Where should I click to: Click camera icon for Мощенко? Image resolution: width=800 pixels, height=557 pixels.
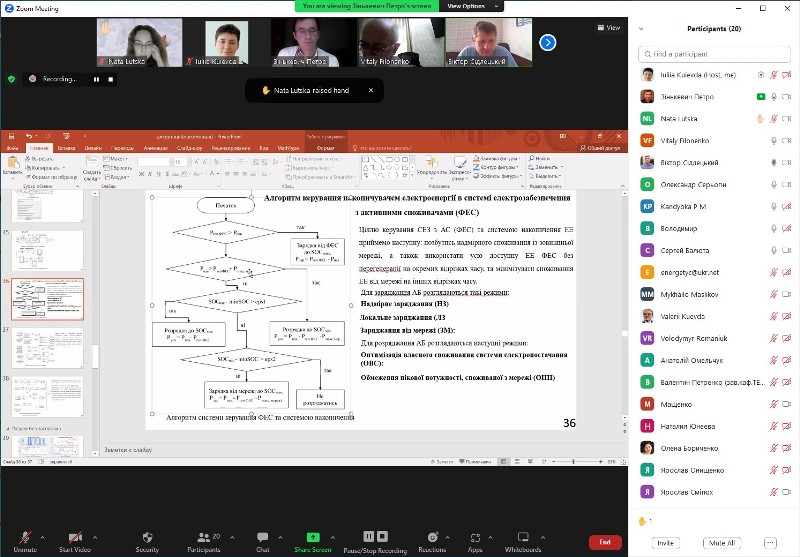point(786,404)
